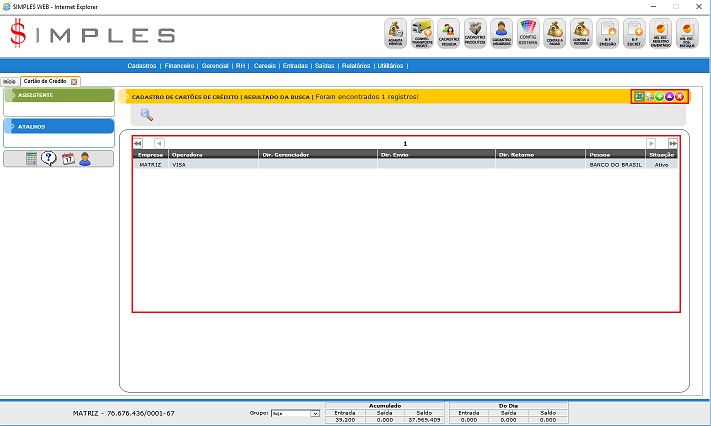This screenshot has height=426, width=711.
Task: Click the red close icon in results header
Action: pos(680,96)
